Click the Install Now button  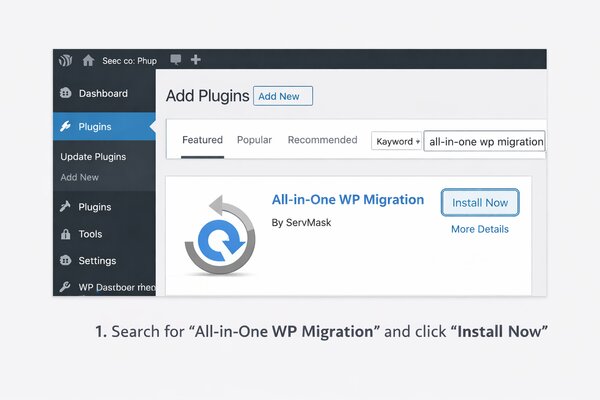pyautogui.click(x=480, y=202)
